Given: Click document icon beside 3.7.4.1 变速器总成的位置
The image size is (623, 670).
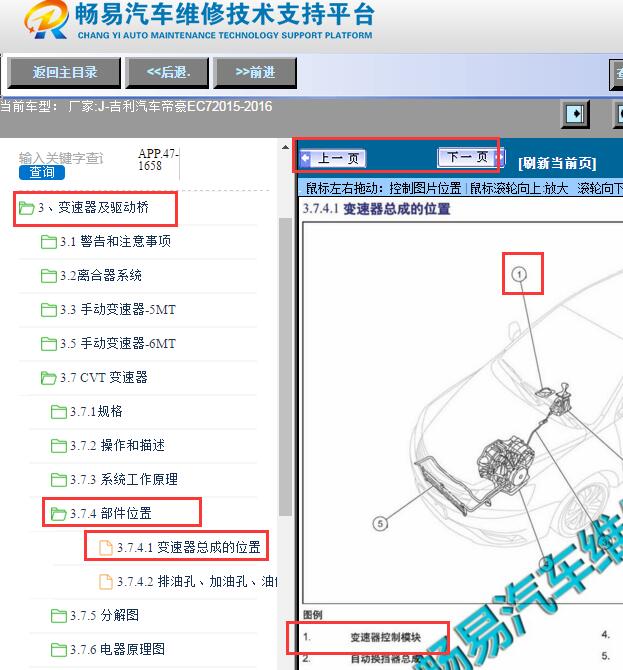Looking at the screenshot, I should point(106,548).
